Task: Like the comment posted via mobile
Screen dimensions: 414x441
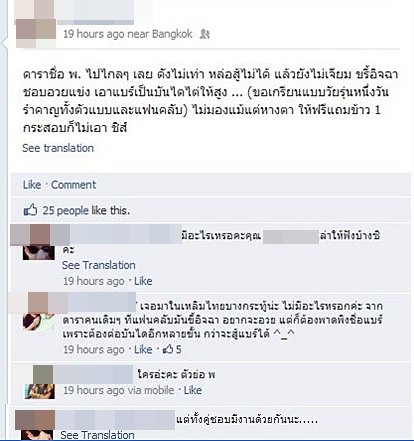Action: pyautogui.click(x=193, y=390)
